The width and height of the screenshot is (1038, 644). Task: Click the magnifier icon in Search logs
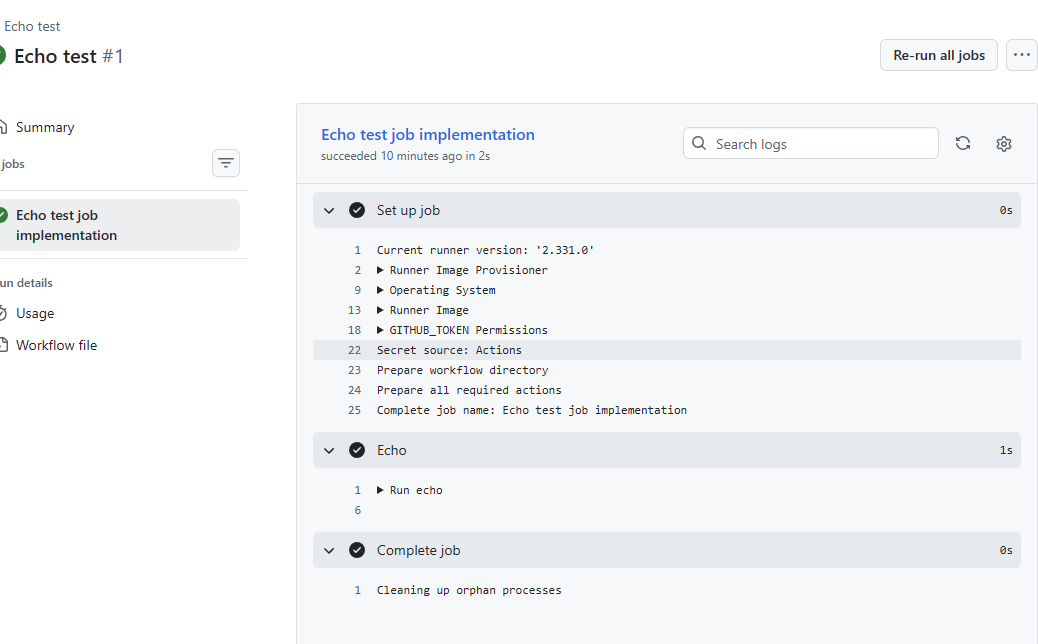pos(700,143)
